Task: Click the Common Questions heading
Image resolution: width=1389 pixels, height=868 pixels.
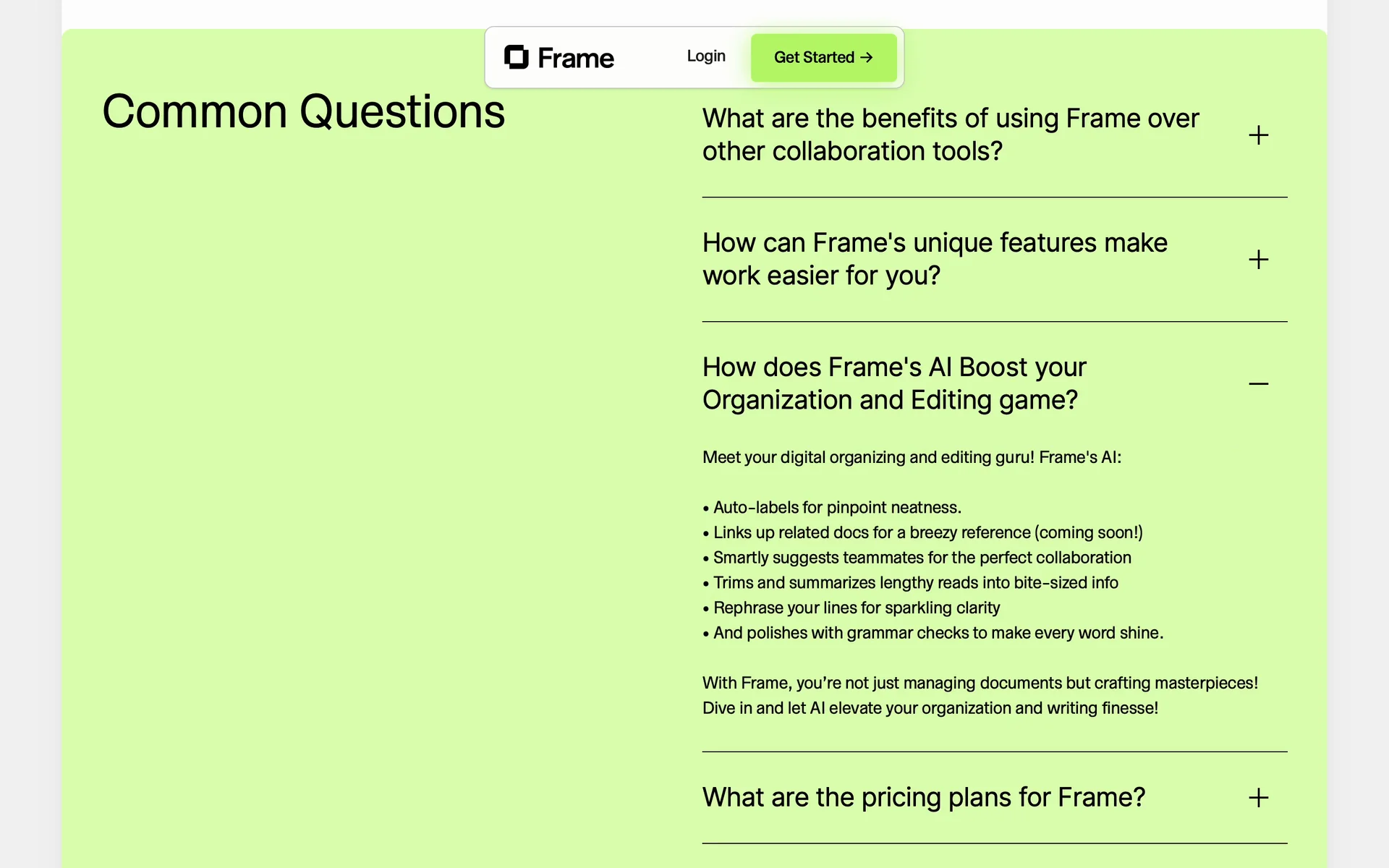Action: pos(304,112)
